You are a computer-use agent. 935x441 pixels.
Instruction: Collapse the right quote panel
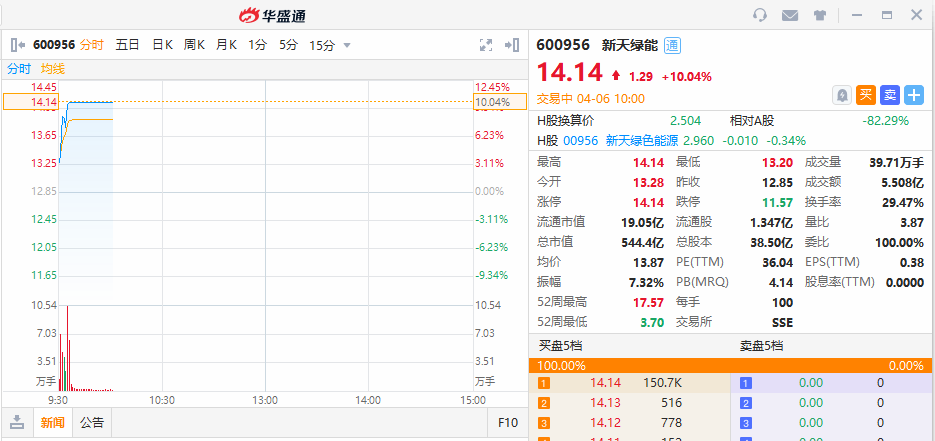[x=512, y=45]
